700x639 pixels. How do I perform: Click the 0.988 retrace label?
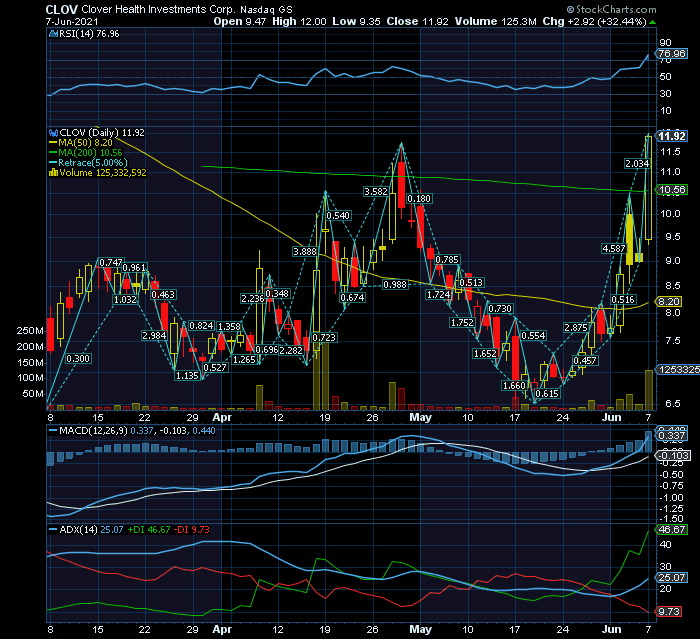(396, 285)
